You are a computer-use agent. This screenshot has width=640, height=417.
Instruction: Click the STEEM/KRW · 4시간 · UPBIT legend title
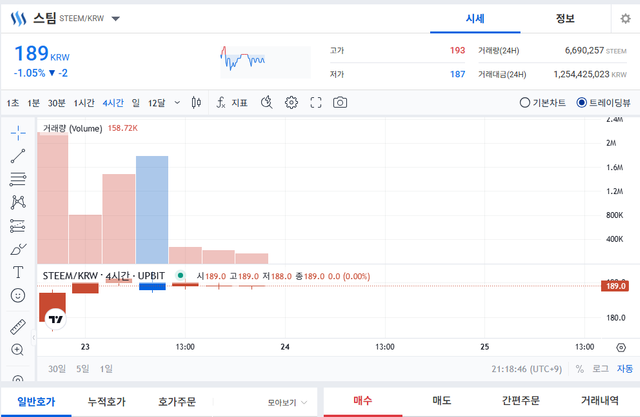104,276
